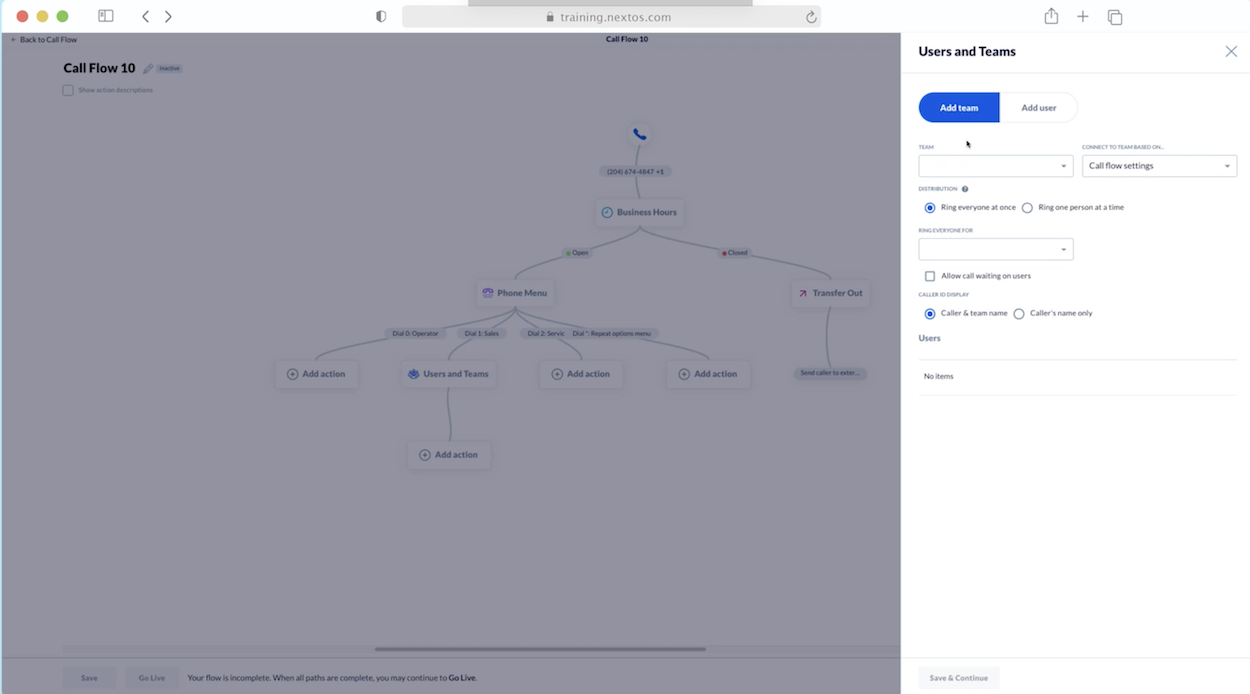The image size is (1250, 694).
Task: Go forward with the browser forward arrow
Action: pos(168,16)
